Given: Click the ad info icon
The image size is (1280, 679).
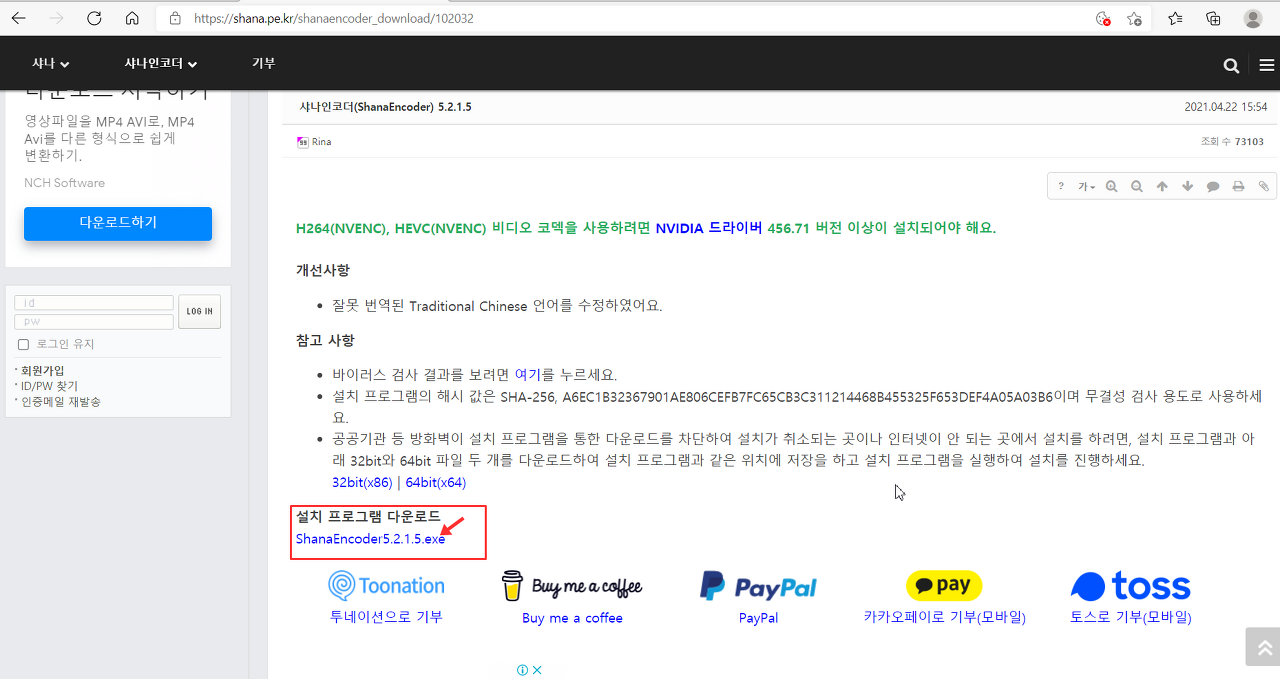Looking at the screenshot, I should [x=522, y=670].
